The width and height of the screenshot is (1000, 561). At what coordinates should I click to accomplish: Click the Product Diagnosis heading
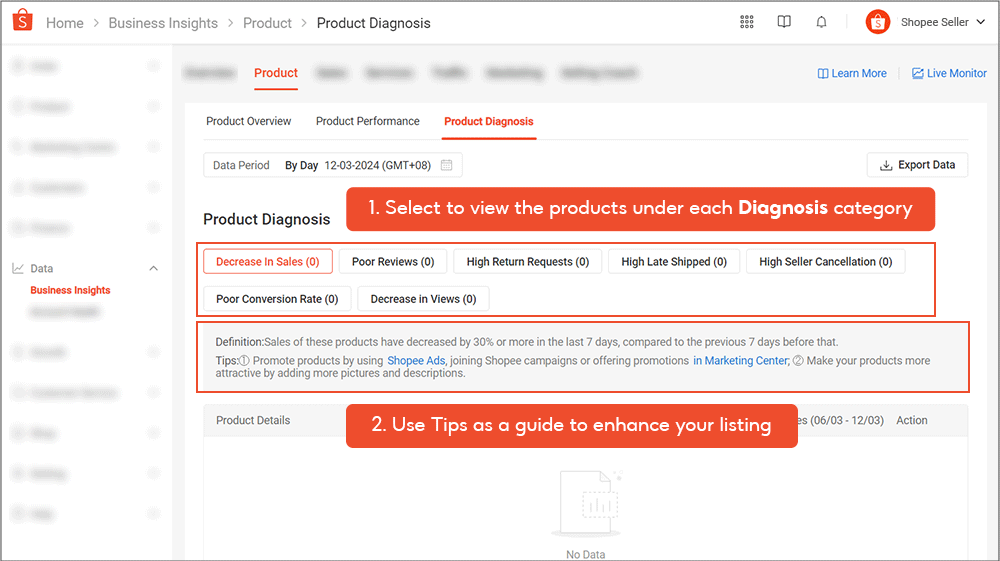coord(267,219)
